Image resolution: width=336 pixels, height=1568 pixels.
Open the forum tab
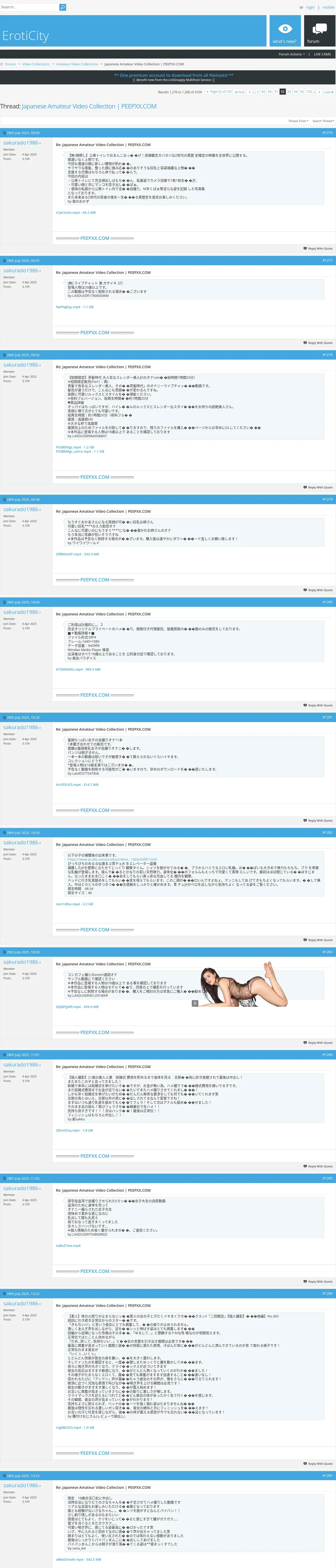(x=320, y=31)
